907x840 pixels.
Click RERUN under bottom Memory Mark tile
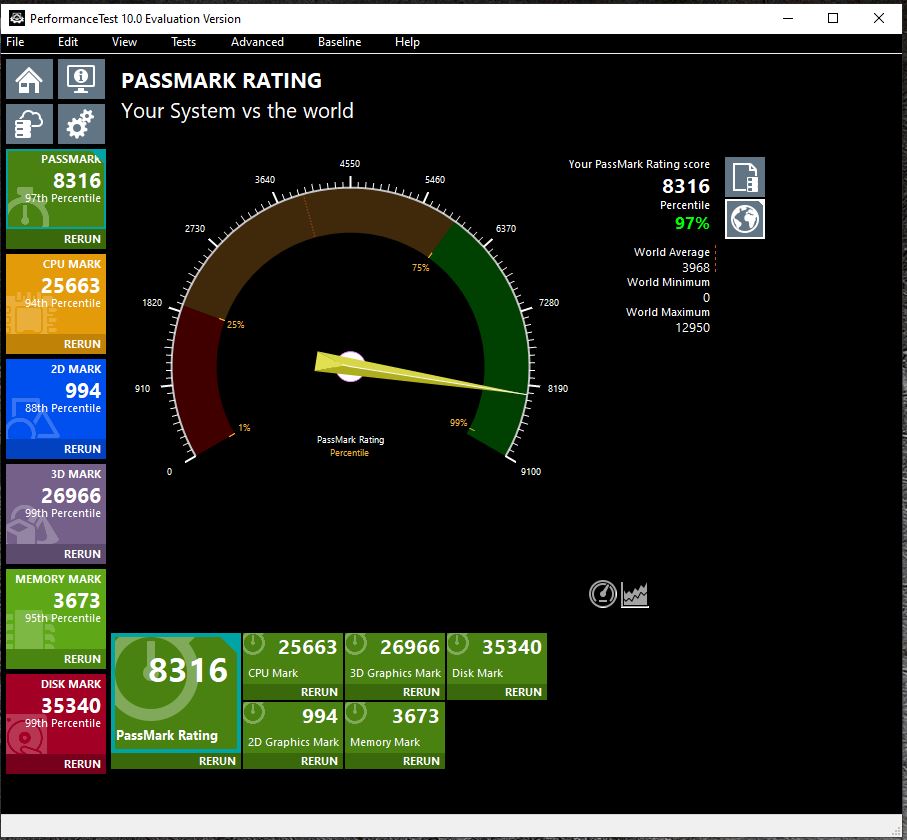click(x=421, y=761)
